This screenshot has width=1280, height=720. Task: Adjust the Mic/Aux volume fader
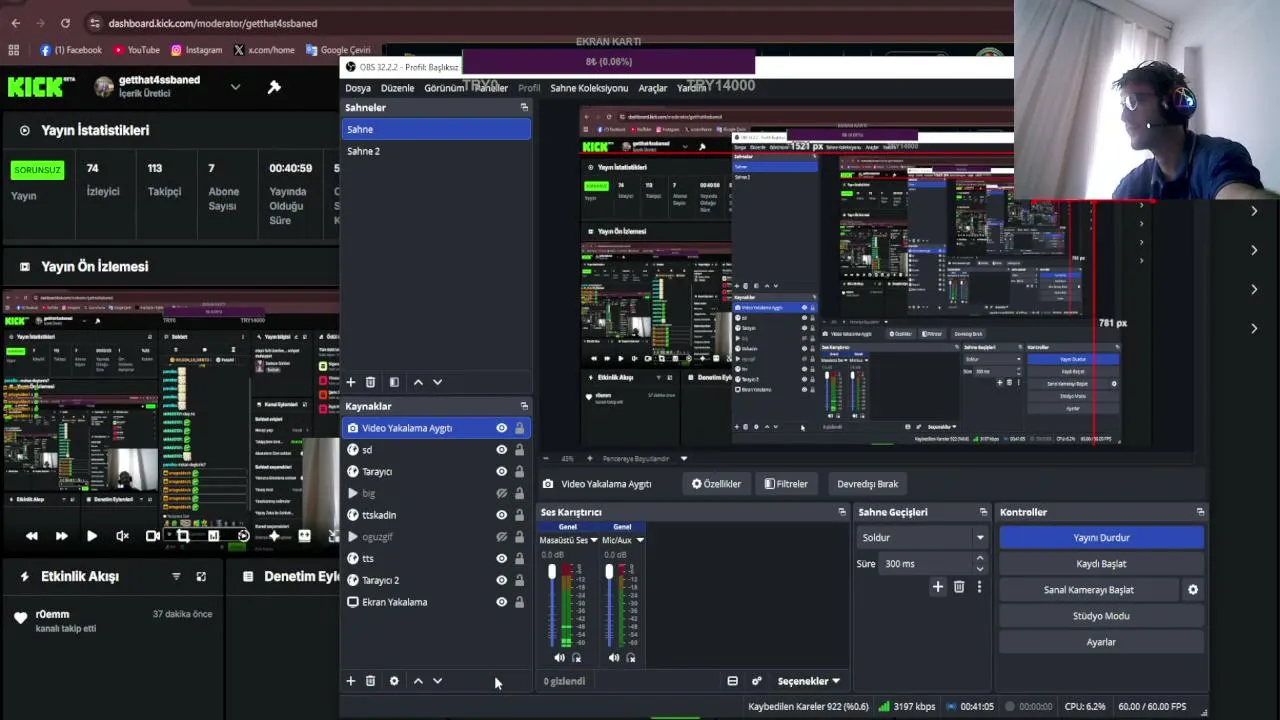coord(609,572)
